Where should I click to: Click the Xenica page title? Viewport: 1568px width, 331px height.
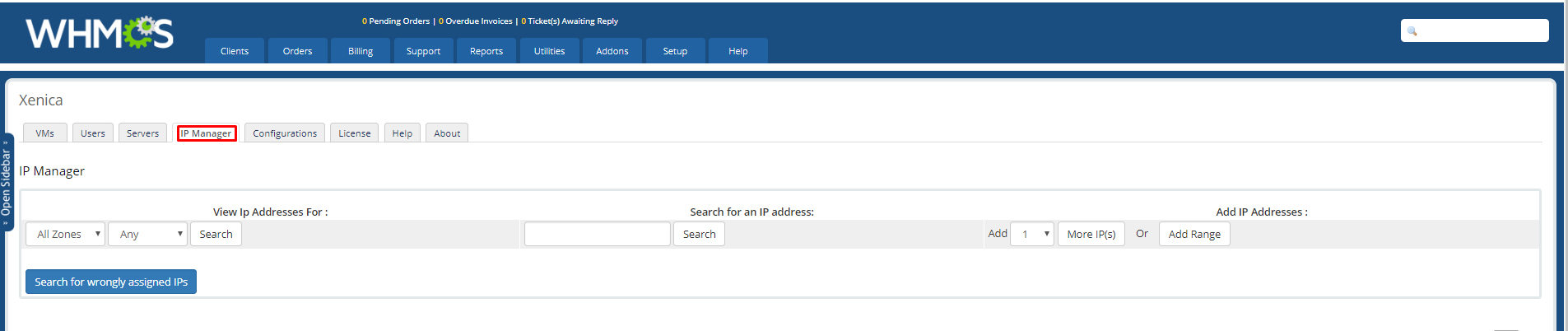41,100
